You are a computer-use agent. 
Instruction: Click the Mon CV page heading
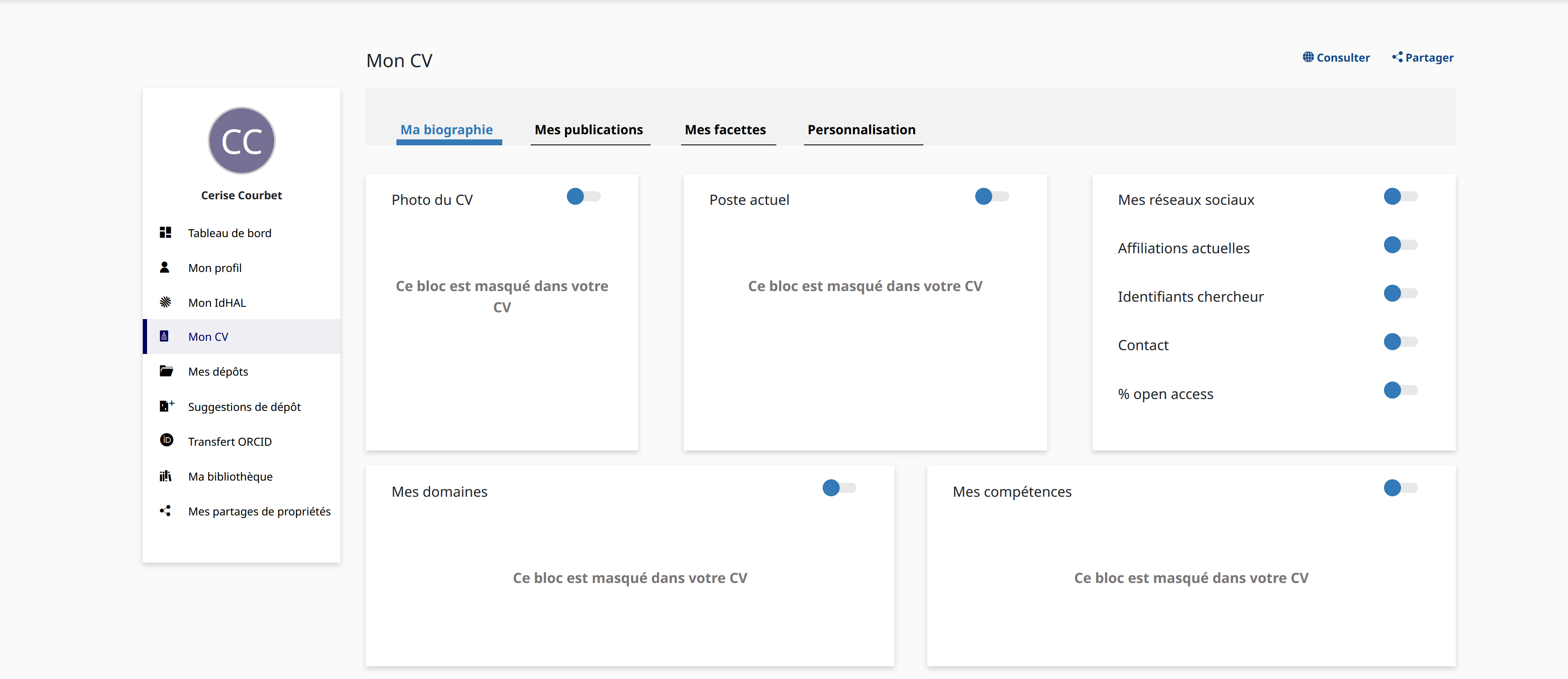tap(399, 60)
